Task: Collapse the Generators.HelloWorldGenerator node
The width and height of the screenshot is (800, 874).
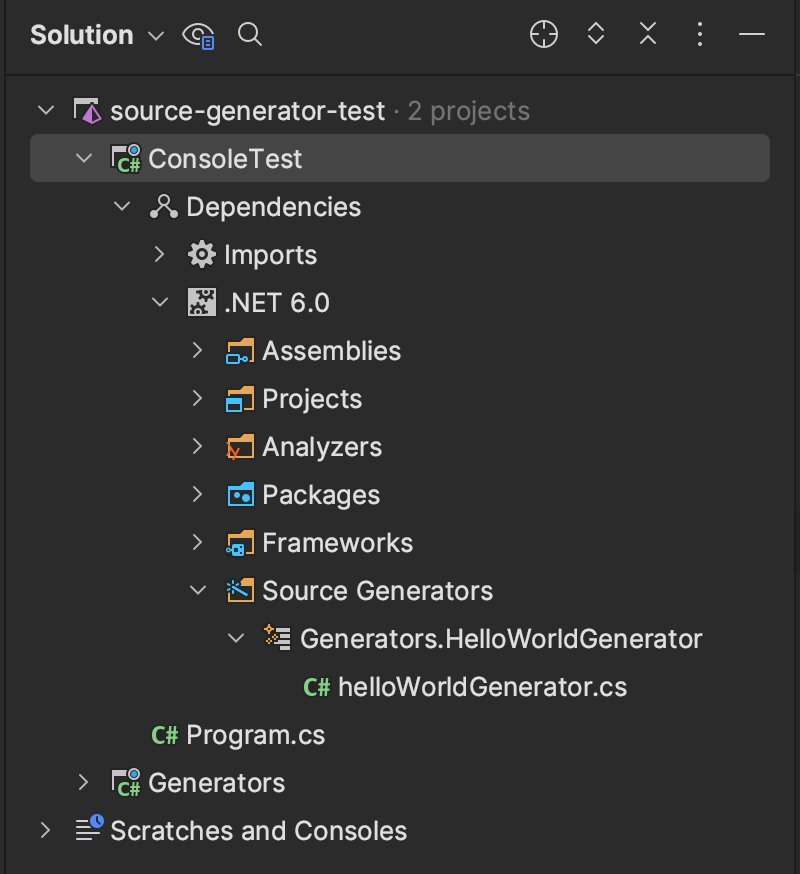Action: [x=236, y=638]
